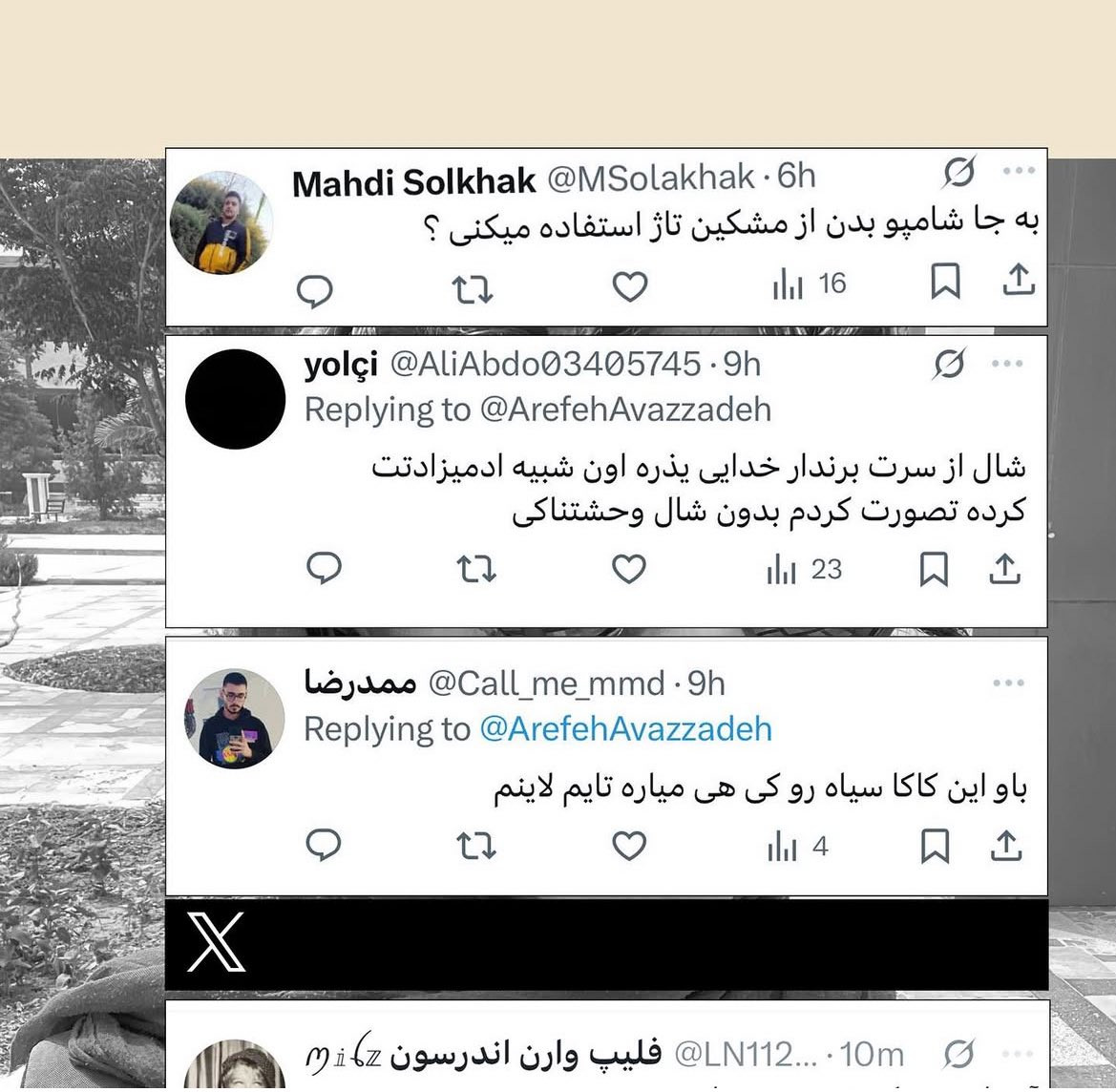The height and width of the screenshot is (1092, 1116).
Task: Open the black avatar of yolçi
Action: 235,399
